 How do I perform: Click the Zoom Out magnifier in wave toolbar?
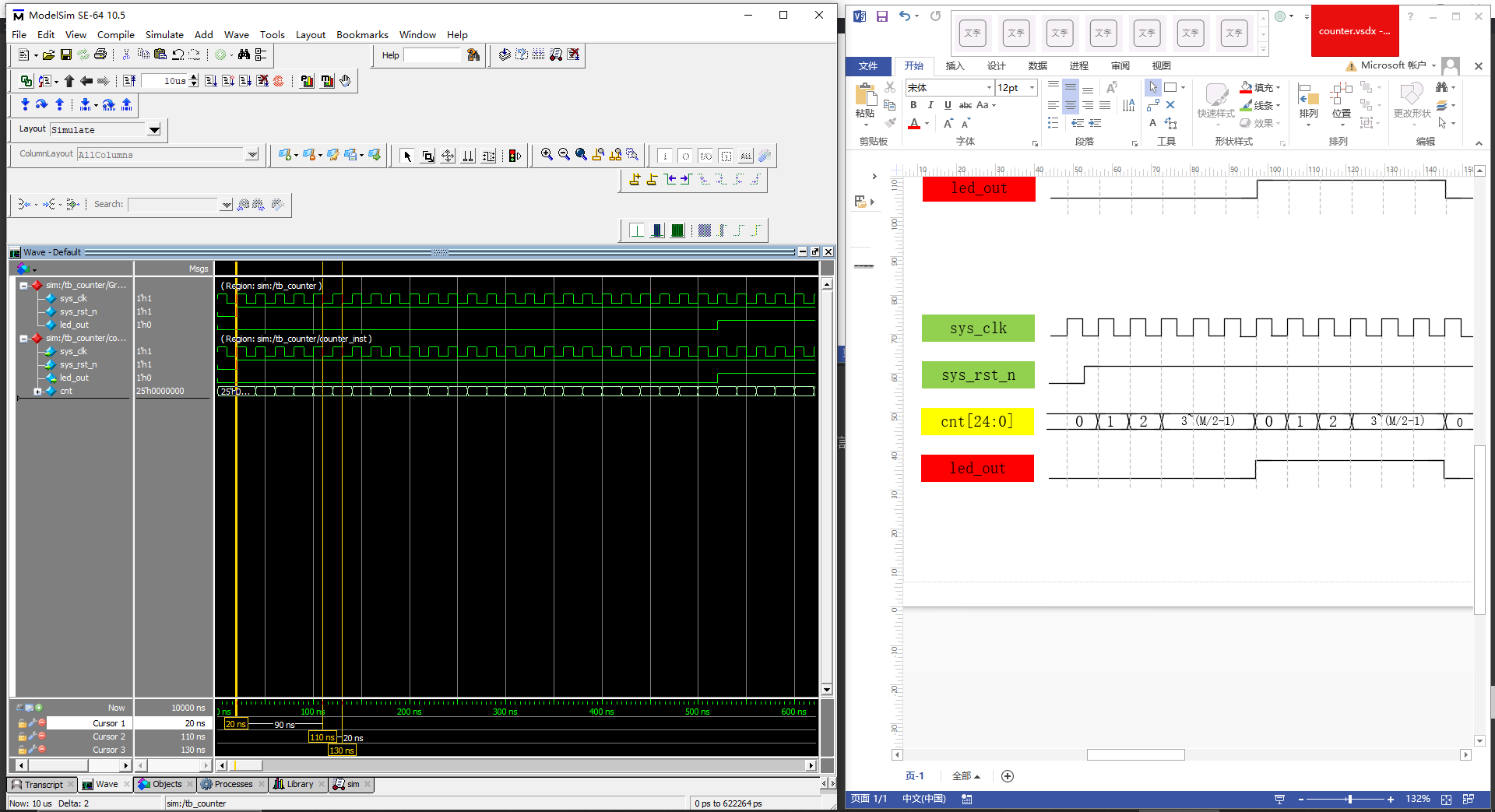point(564,155)
